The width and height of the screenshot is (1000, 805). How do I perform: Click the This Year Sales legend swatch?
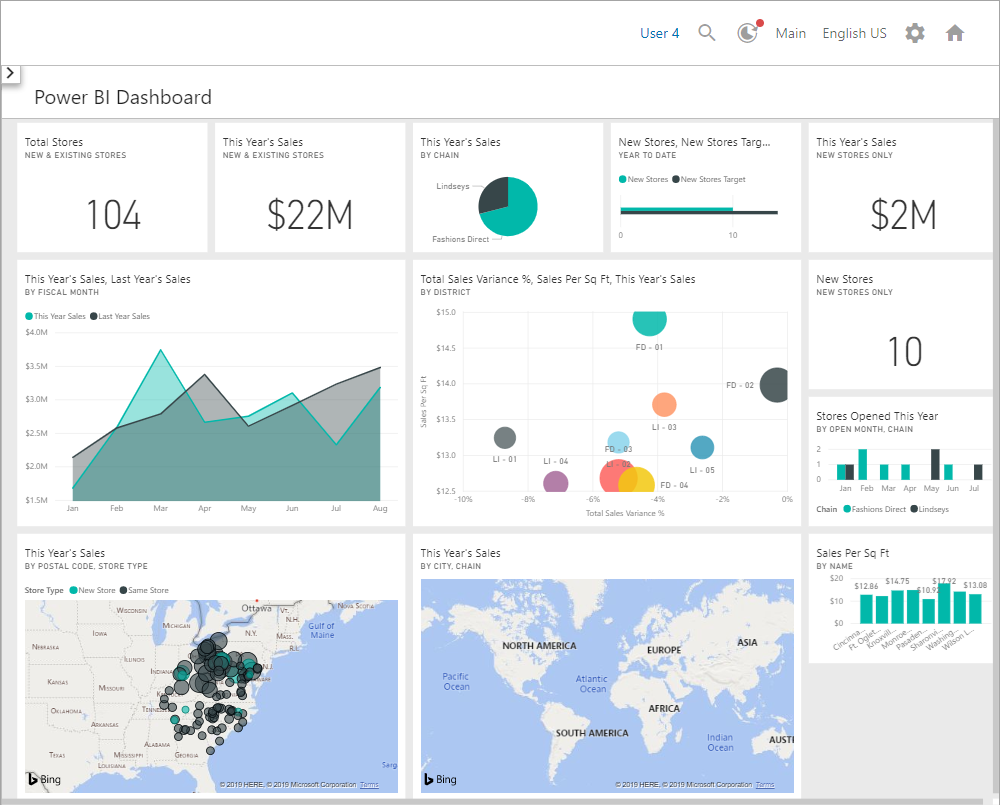(x=29, y=316)
